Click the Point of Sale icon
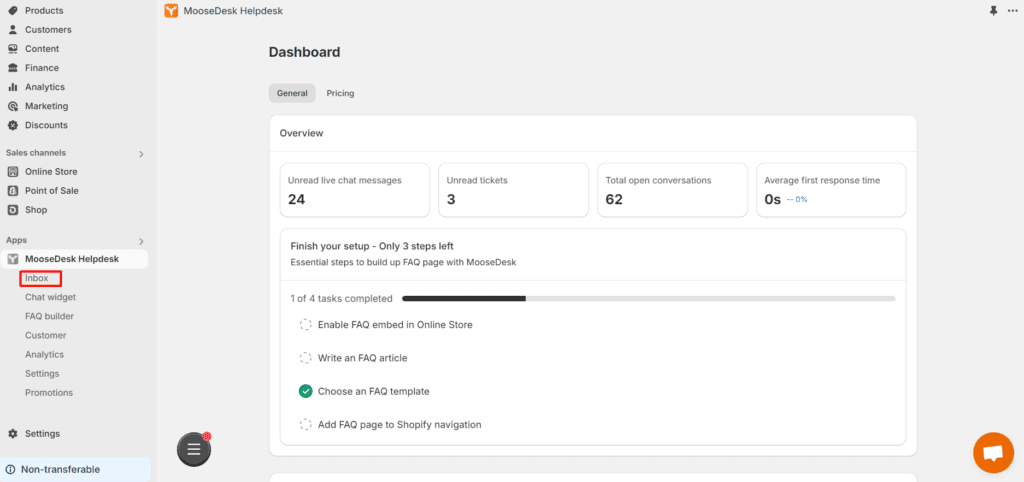The height and width of the screenshot is (482, 1024). pyautogui.click(x=12, y=191)
